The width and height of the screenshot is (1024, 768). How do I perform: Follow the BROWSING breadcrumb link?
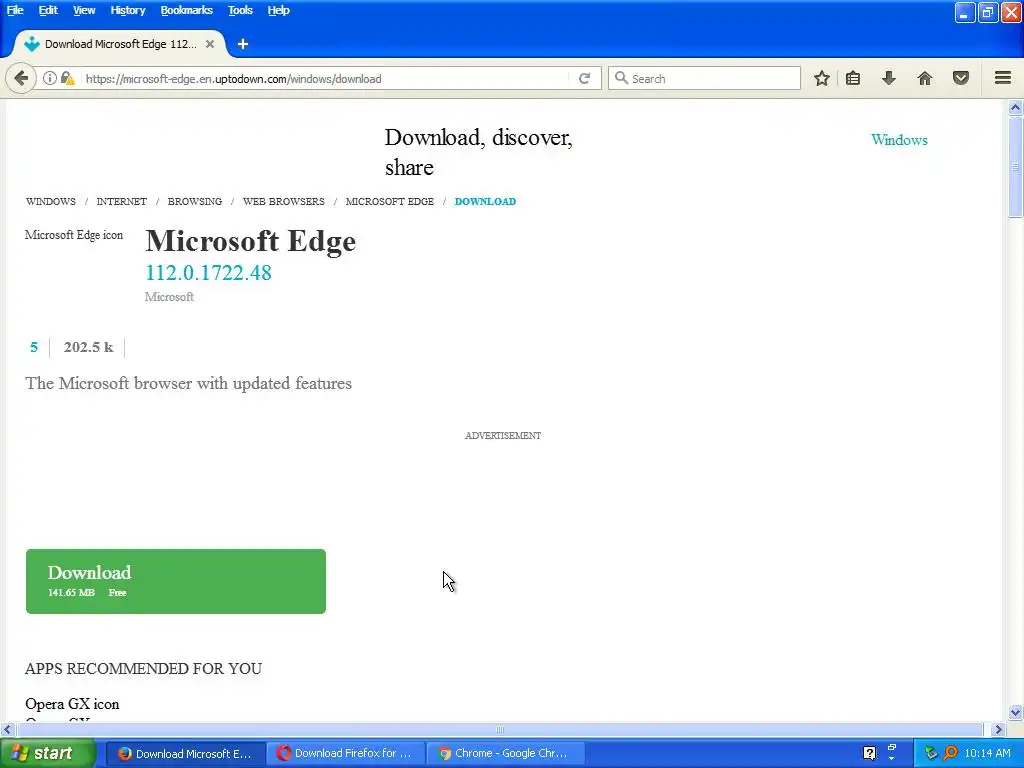(x=195, y=201)
